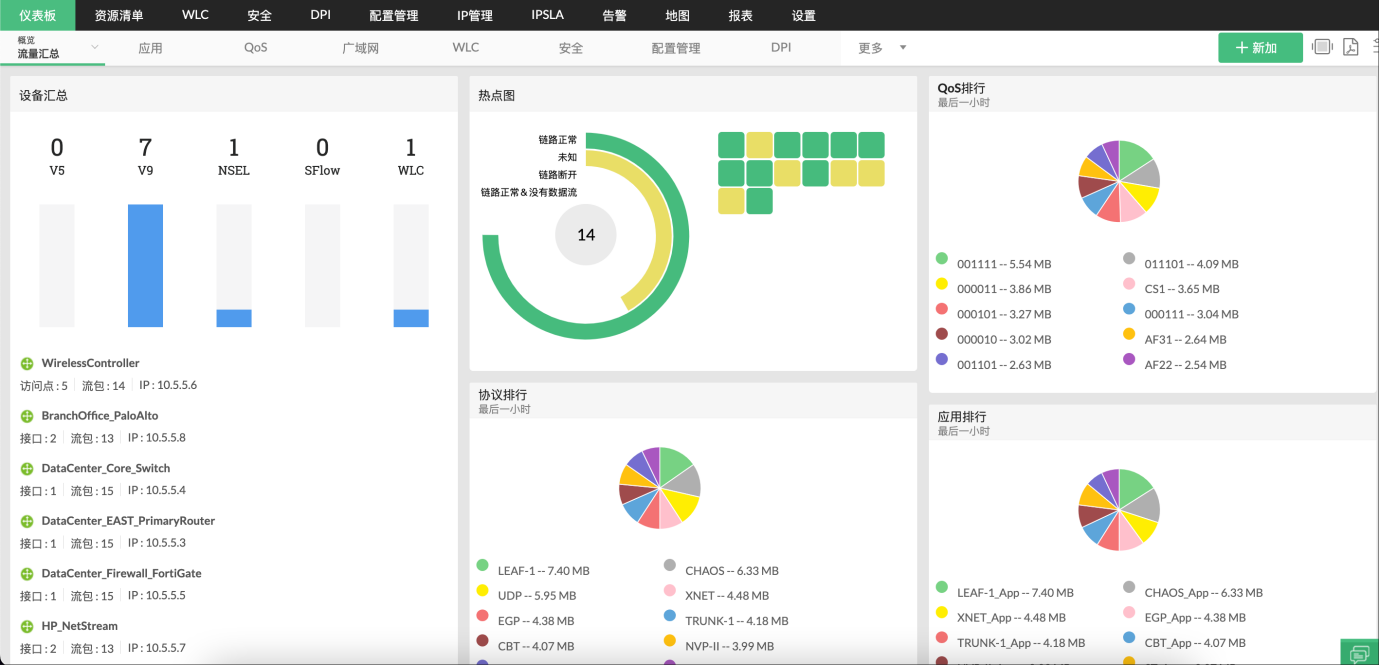
Task: Open 配置管理 in the black top menu bar
Action: pyautogui.click(x=394, y=16)
